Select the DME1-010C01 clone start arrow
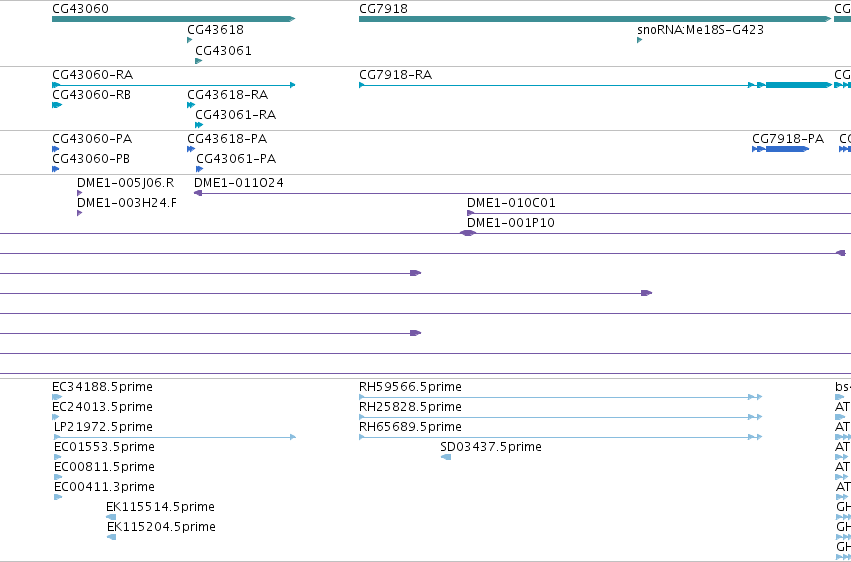851x562 pixels. click(471, 213)
